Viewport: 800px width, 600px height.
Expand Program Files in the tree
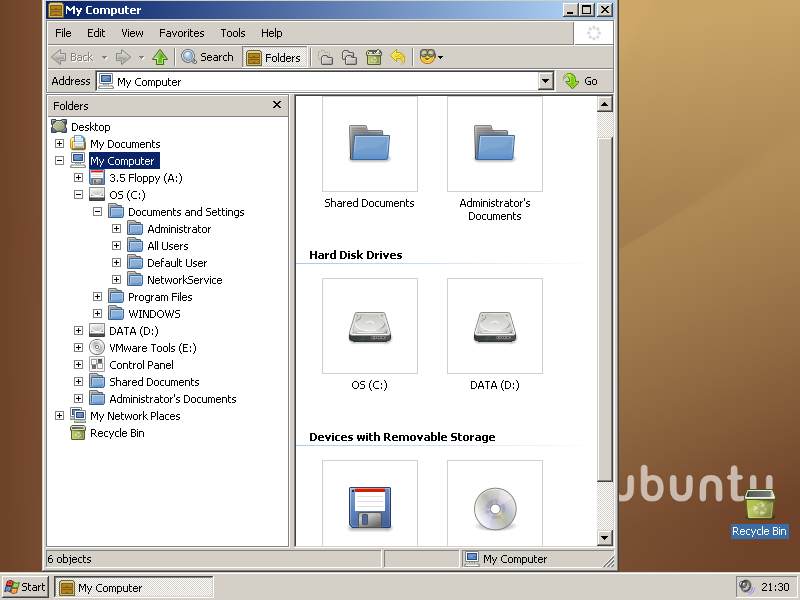click(x=97, y=296)
